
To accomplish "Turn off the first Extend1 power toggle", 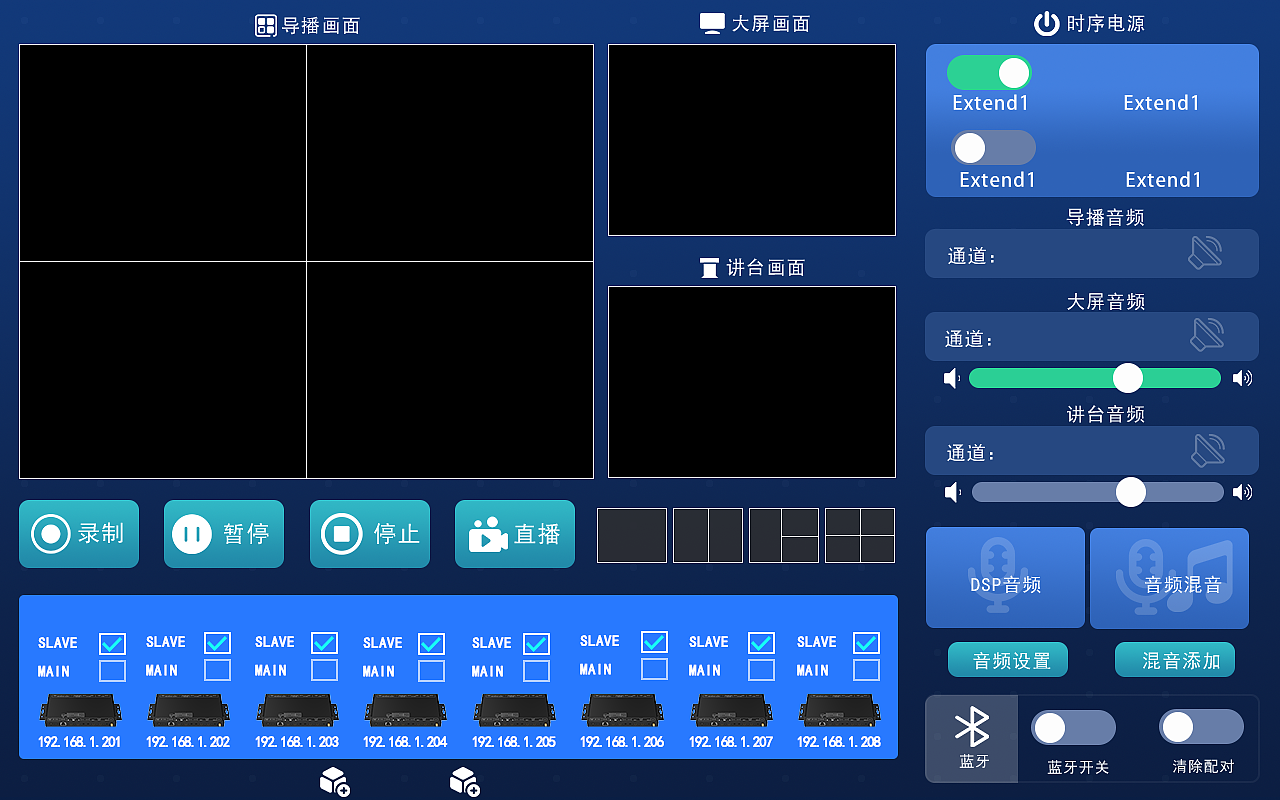I will (x=989, y=72).
